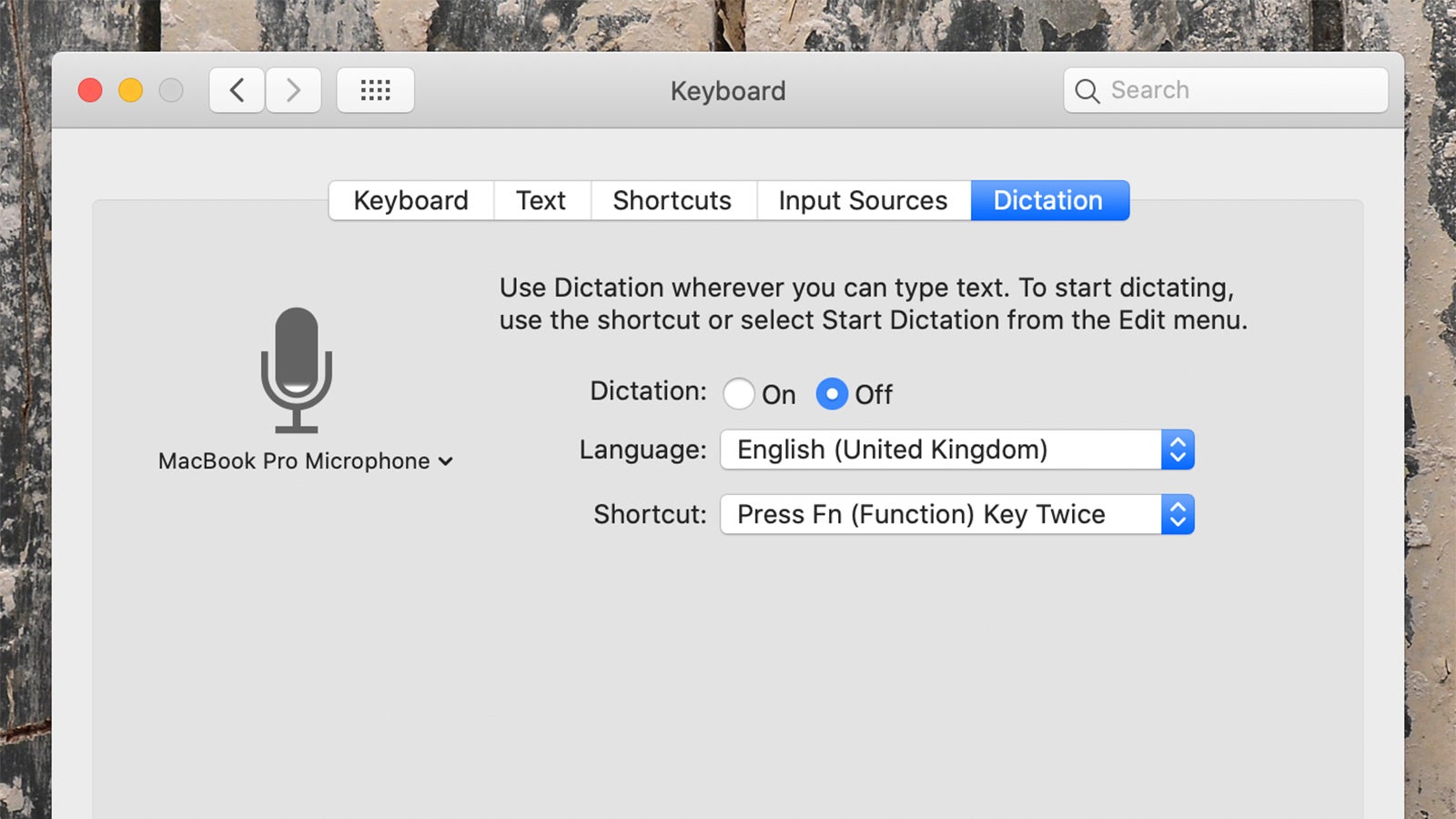Screen dimensions: 1456x819
Task: Click the magnifying glass in the search field
Action: click(1087, 91)
